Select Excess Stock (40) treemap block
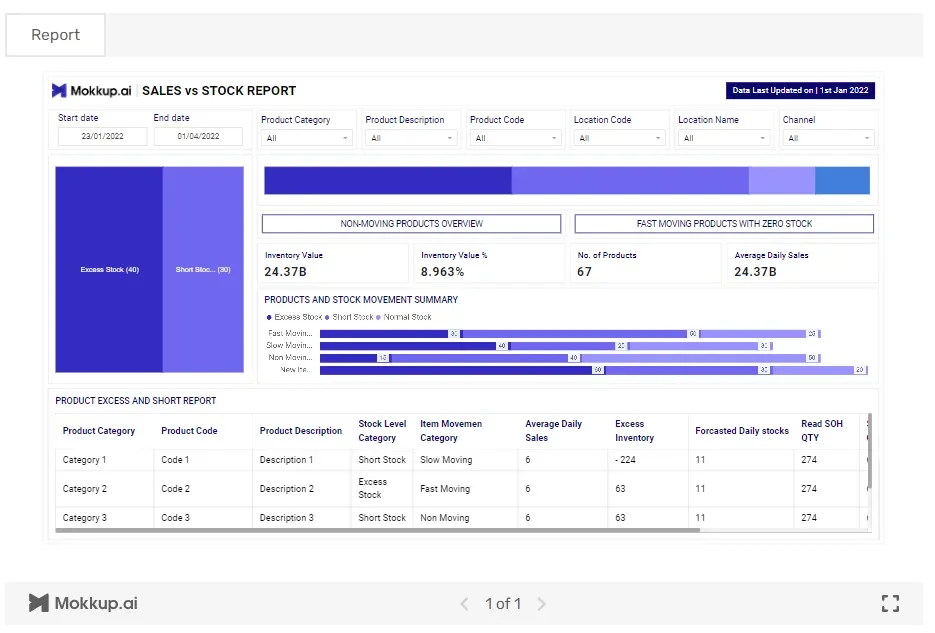 click(109, 269)
